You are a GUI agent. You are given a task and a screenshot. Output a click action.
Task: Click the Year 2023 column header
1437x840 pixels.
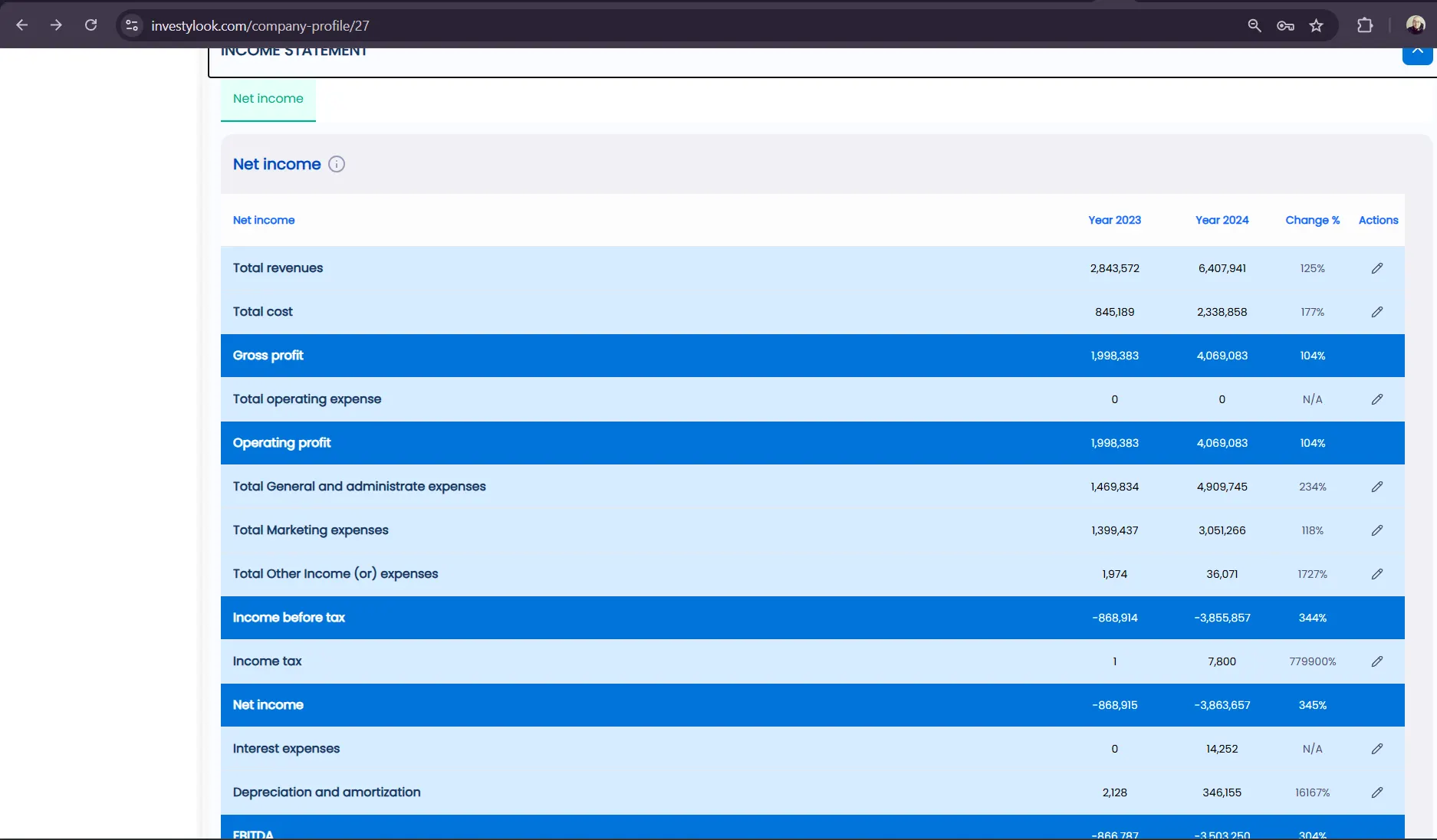(x=1115, y=220)
